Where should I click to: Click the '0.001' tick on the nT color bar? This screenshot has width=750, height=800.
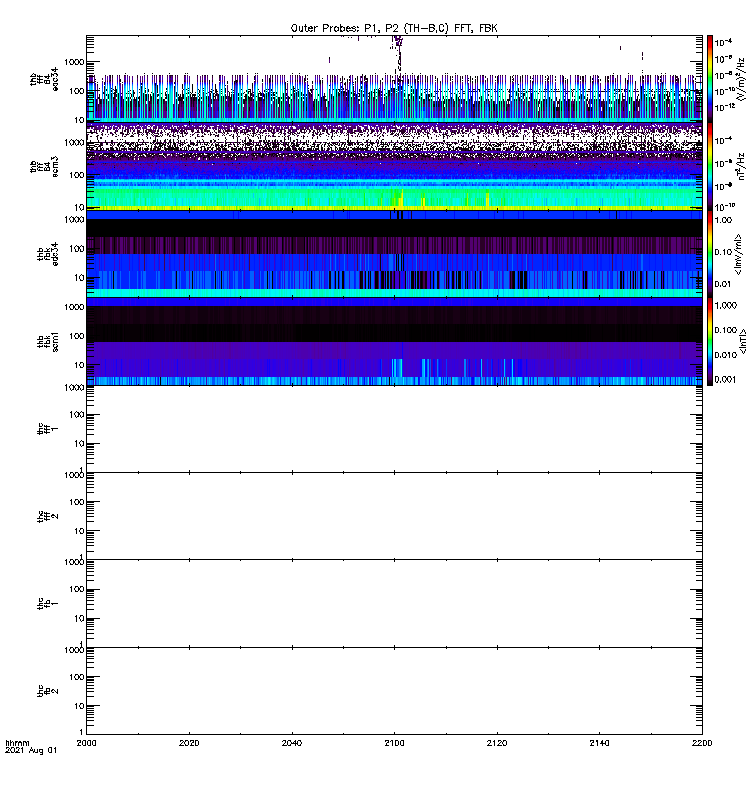pyautogui.click(x=726, y=379)
